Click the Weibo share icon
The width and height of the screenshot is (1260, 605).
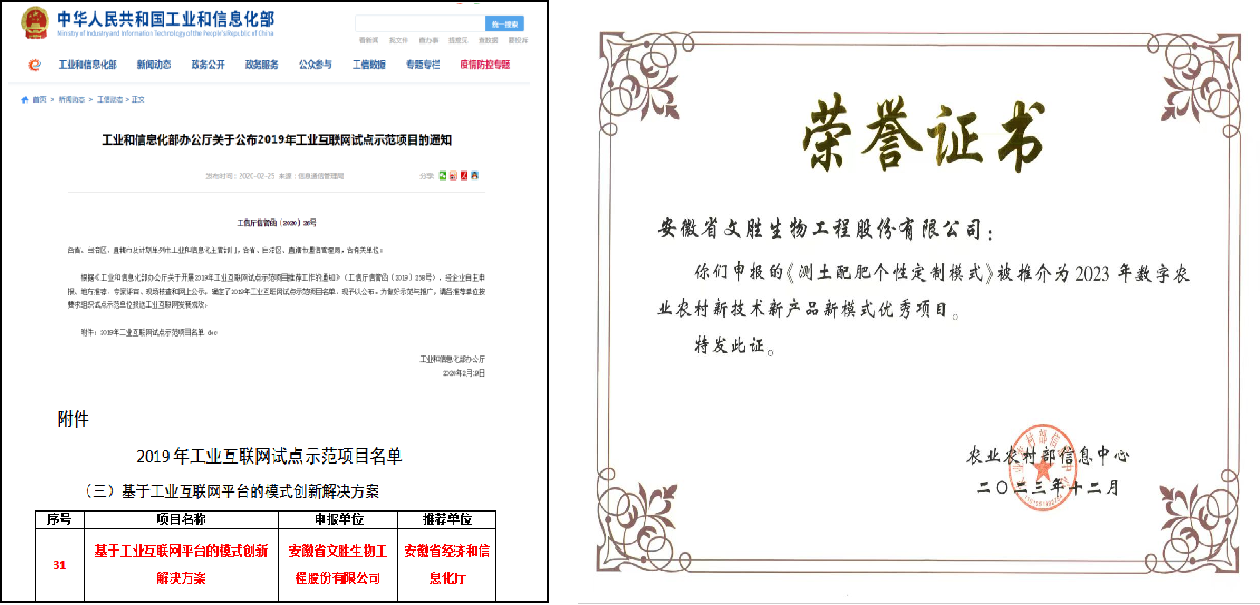pyautogui.click(x=453, y=176)
